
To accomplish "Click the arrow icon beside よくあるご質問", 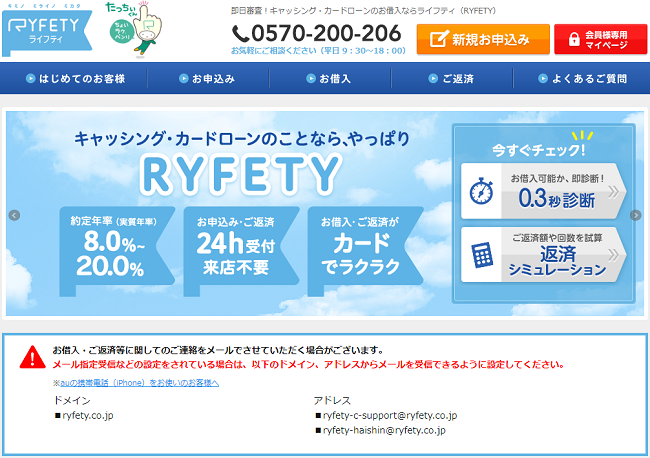I will click(543, 78).
